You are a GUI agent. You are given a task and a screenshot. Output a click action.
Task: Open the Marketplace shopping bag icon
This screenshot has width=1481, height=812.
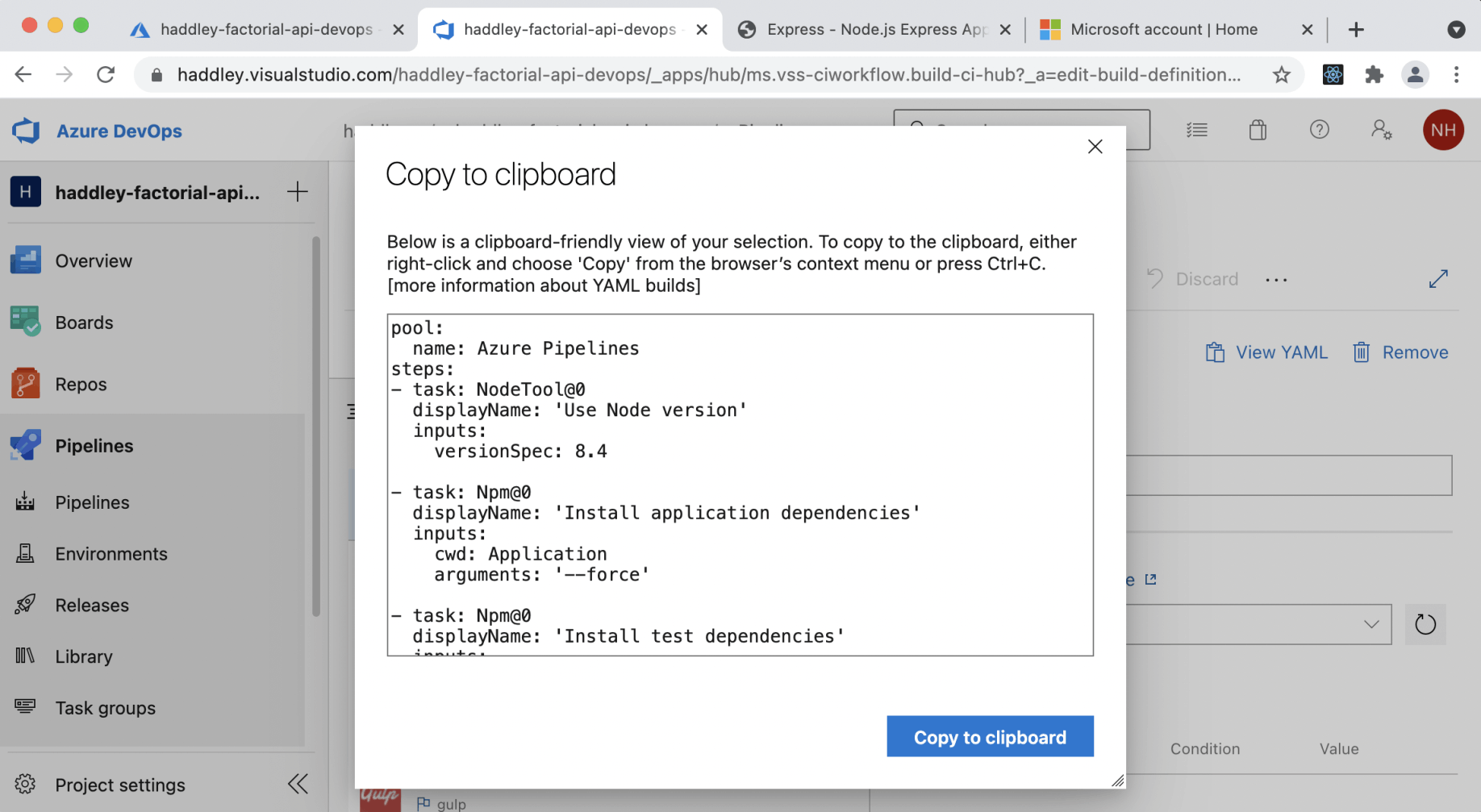pos(1258,130)
